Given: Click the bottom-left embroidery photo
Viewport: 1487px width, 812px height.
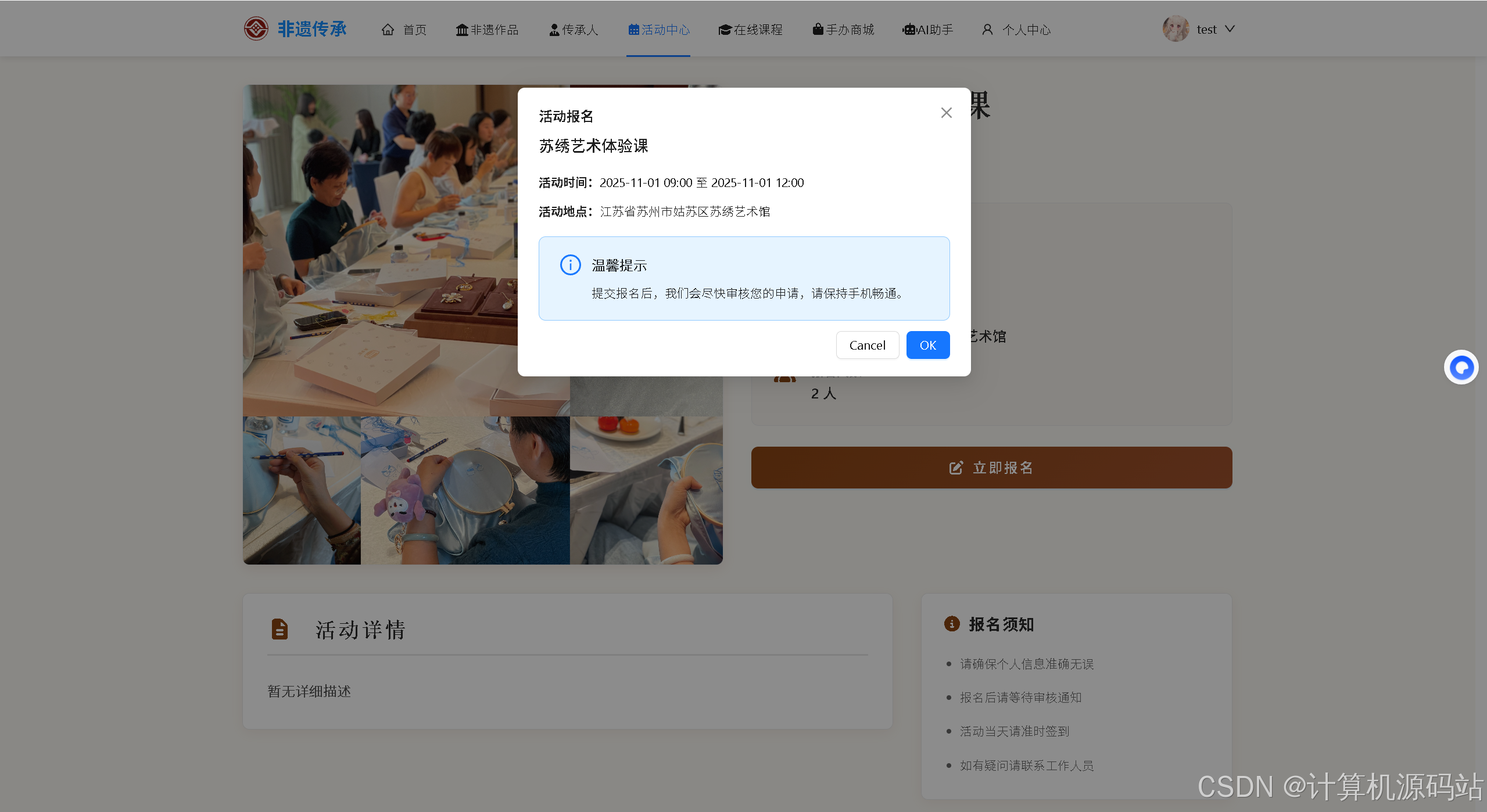Looking at the screenshot, I should [302, 490].
